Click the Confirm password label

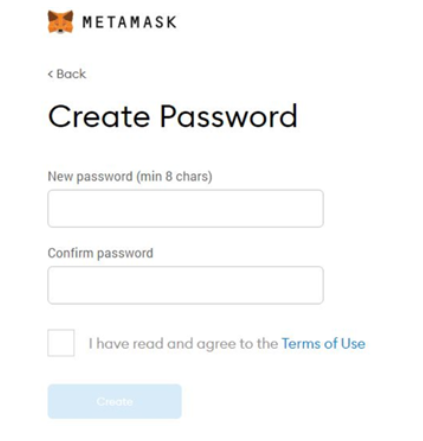[x=100, y=253]
